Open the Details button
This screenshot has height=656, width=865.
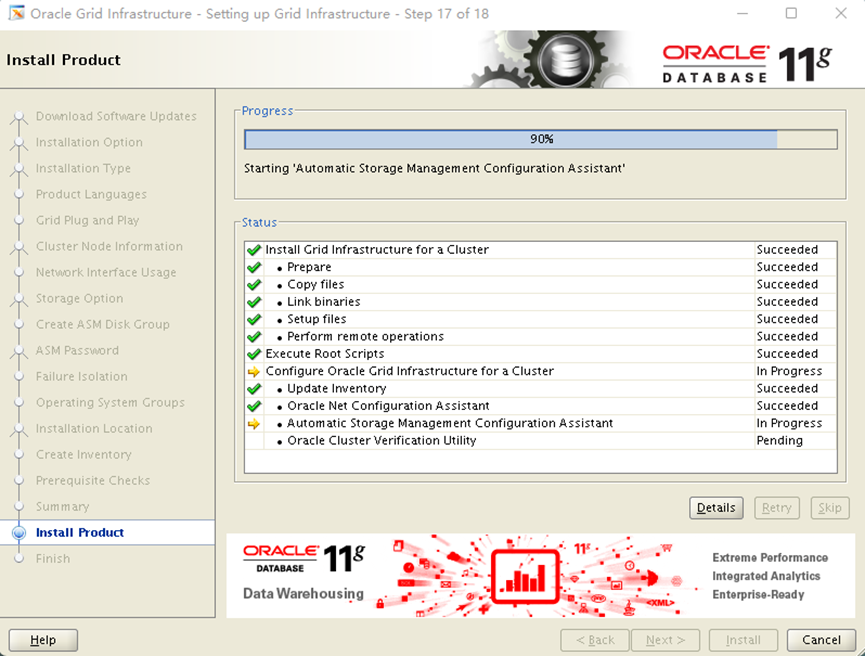click(716, 508)
